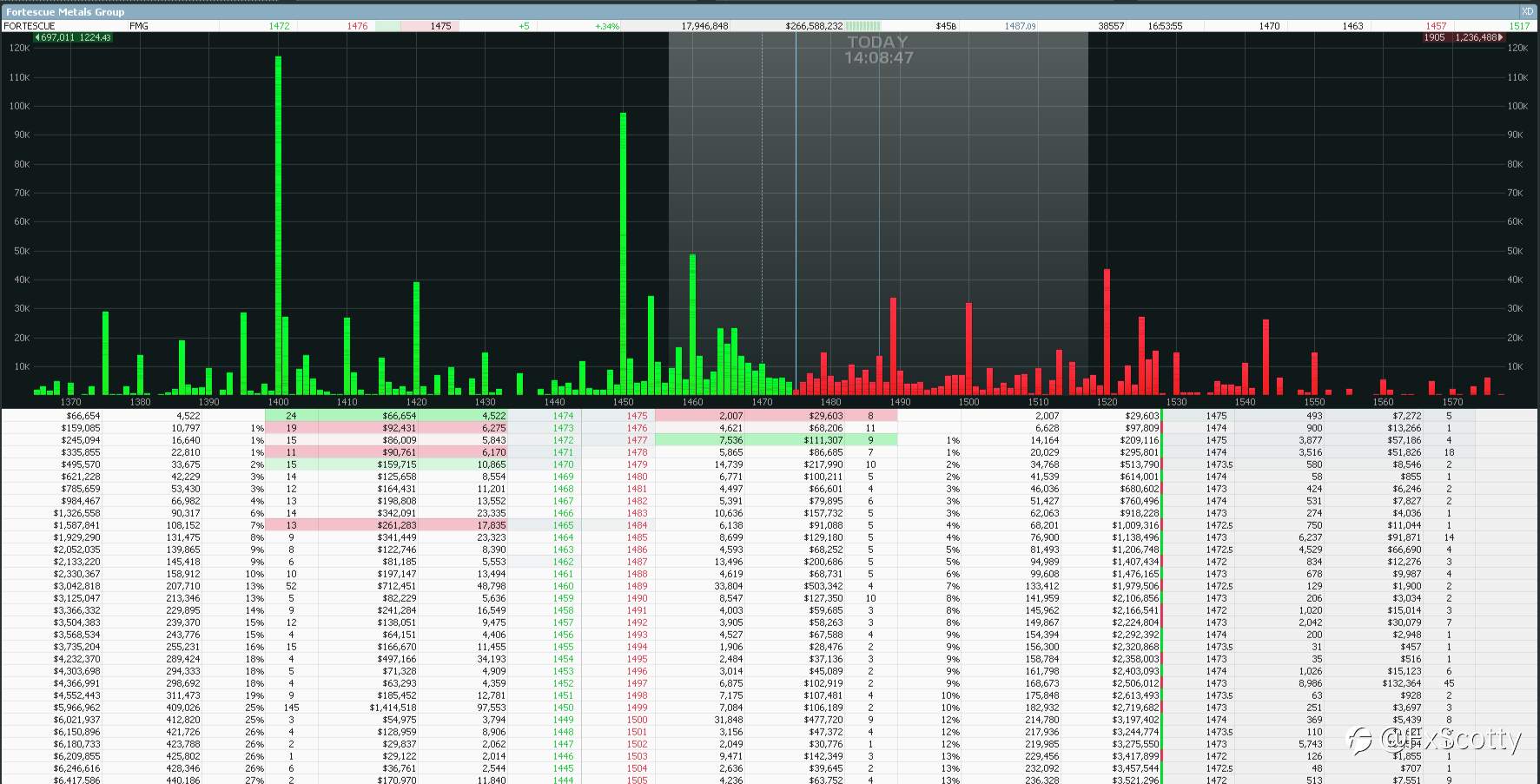
Task: Click the VWAP value 1487.09
Action: [1021, 26]
